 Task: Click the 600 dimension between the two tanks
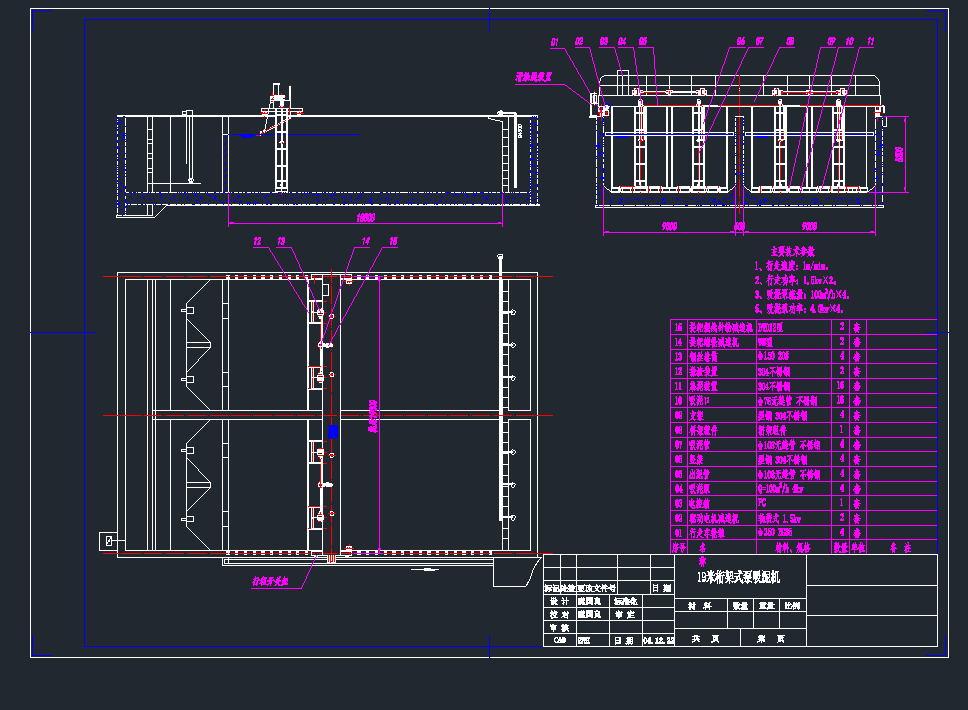point(740,227)
